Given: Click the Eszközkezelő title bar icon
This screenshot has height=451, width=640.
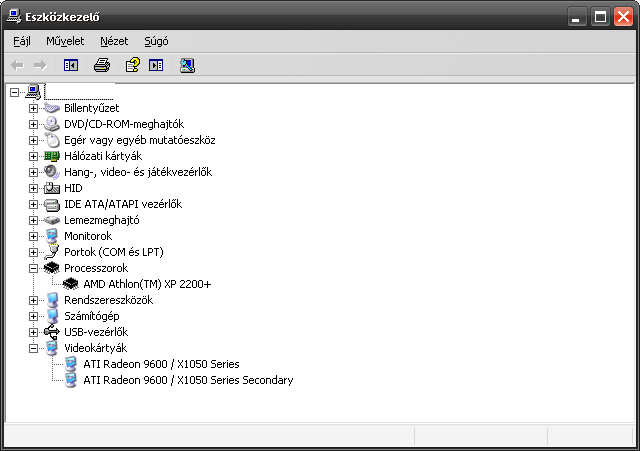Looking at the screenshot, I should coord(14,17).
